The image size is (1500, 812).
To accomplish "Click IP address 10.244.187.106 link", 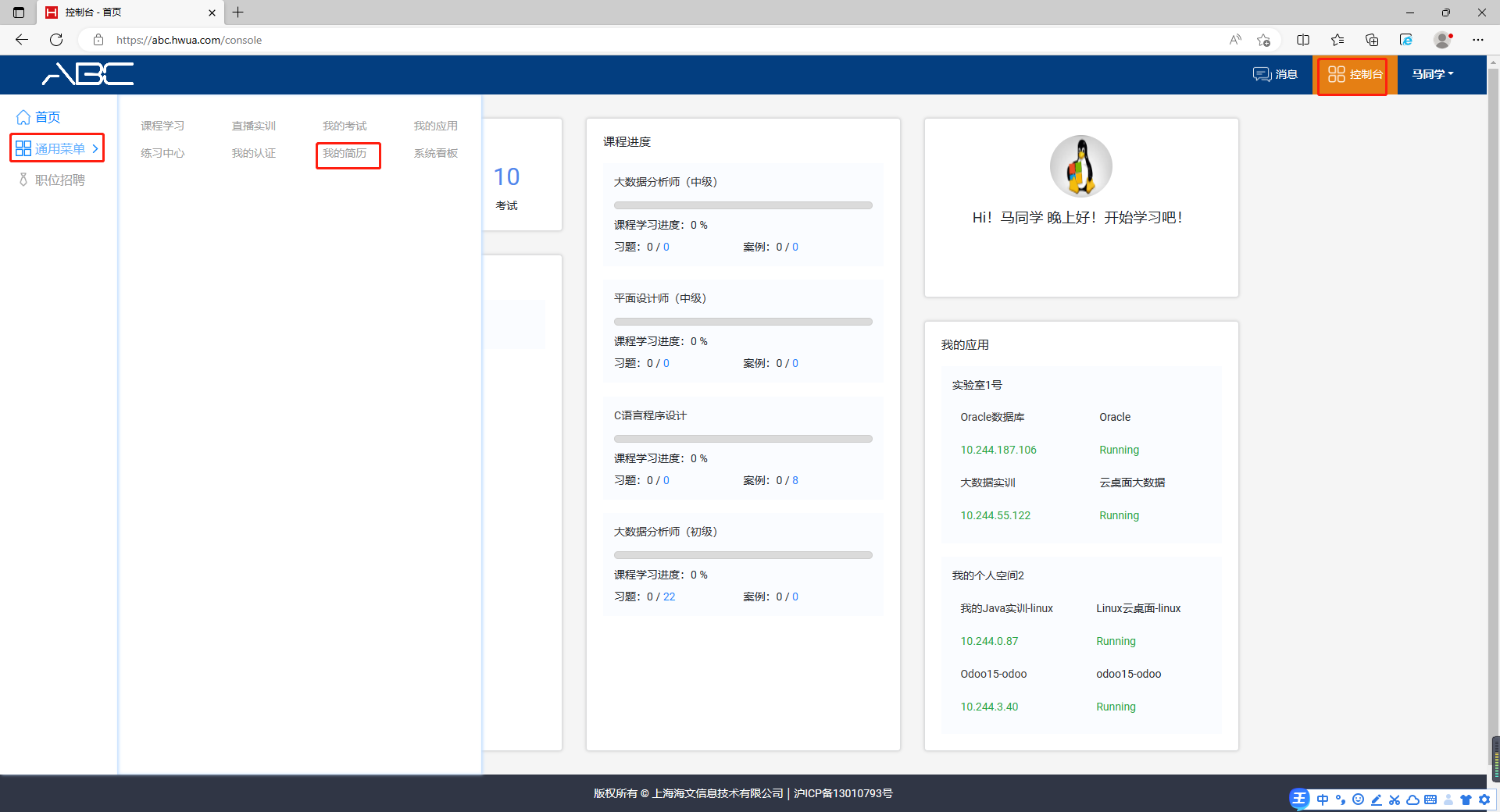I will click(x=998, y=450).
